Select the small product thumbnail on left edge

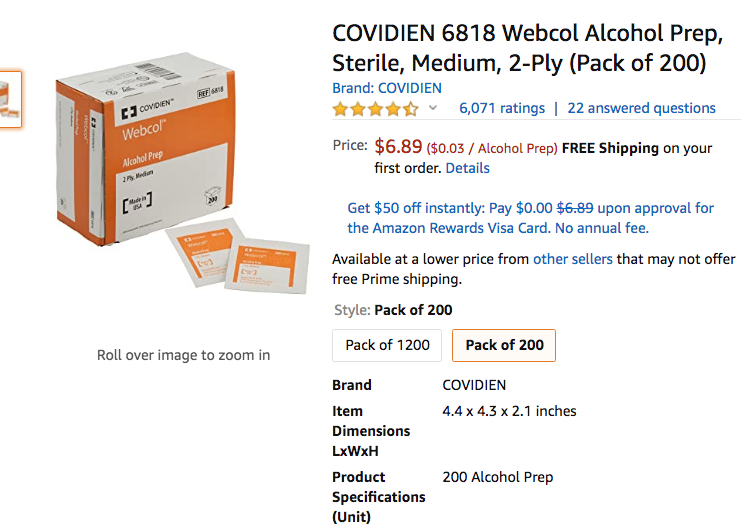tap(9, 98)
